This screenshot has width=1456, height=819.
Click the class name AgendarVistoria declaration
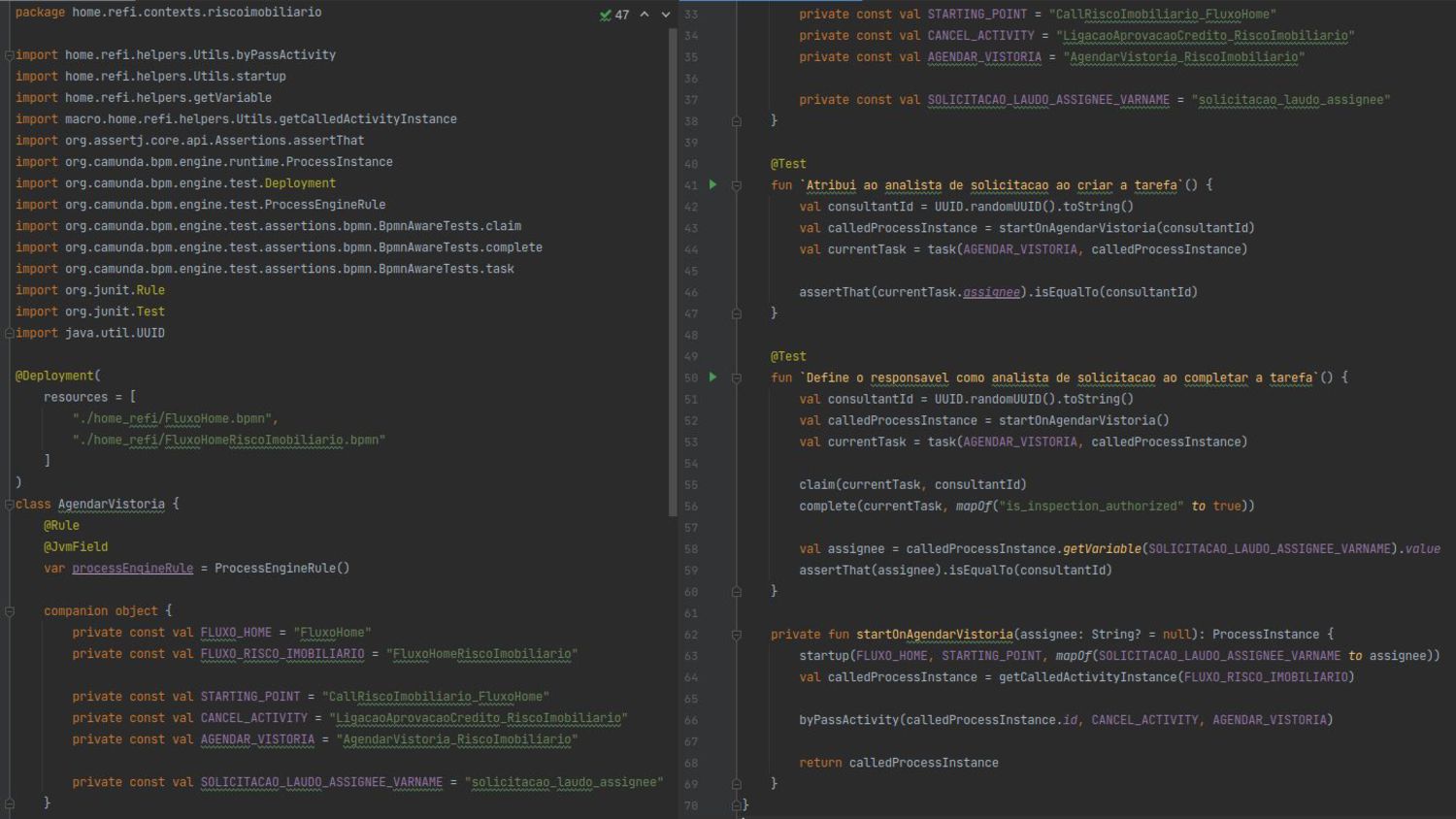coord(112,505)
